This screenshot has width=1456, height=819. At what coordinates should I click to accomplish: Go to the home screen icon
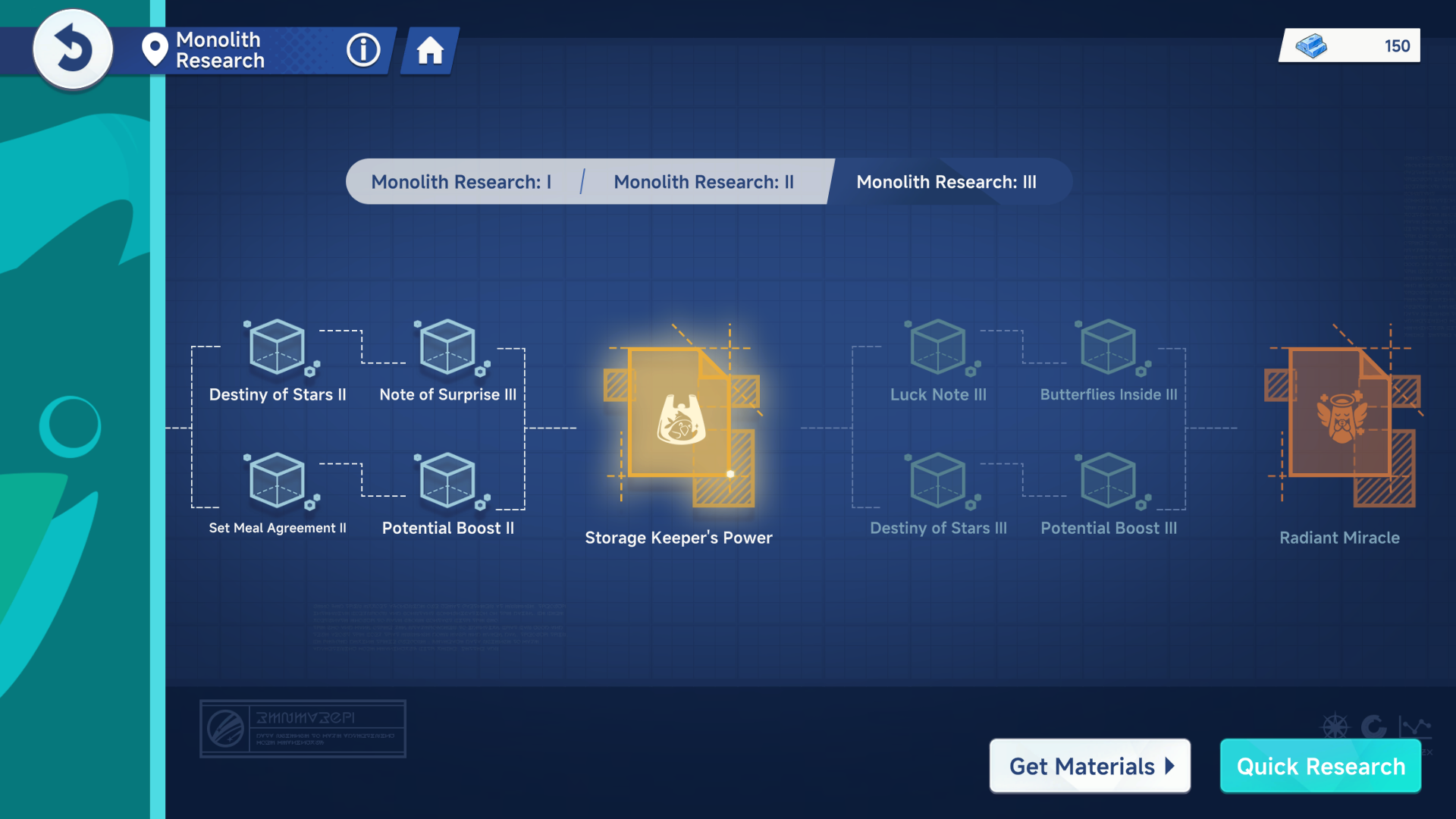pyautogui.click(x=430, y=51)
